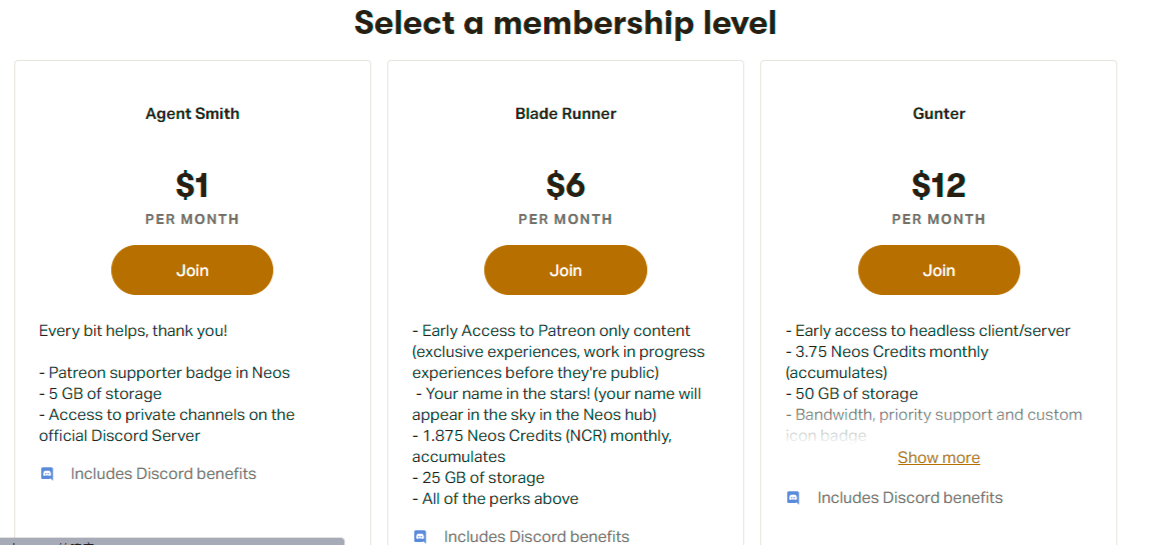This screenshot has width=1166, height=545.
Task: Click the '25 GB of storage' perk line
Action: tap(478, 478)
